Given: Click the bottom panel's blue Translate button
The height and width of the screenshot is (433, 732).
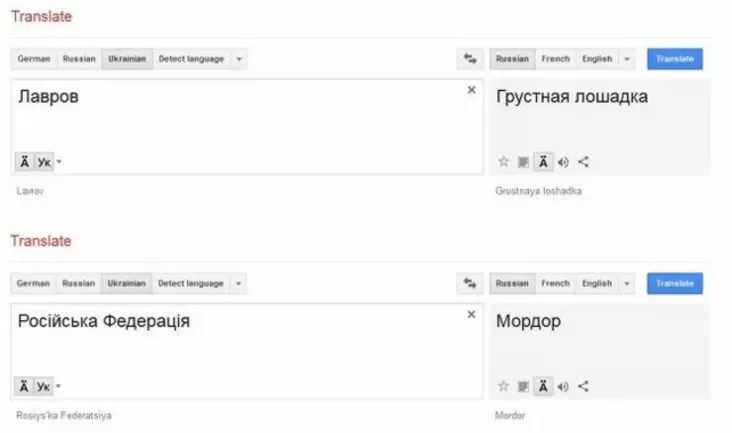Looking at the screenshot, I should [675, 284].
